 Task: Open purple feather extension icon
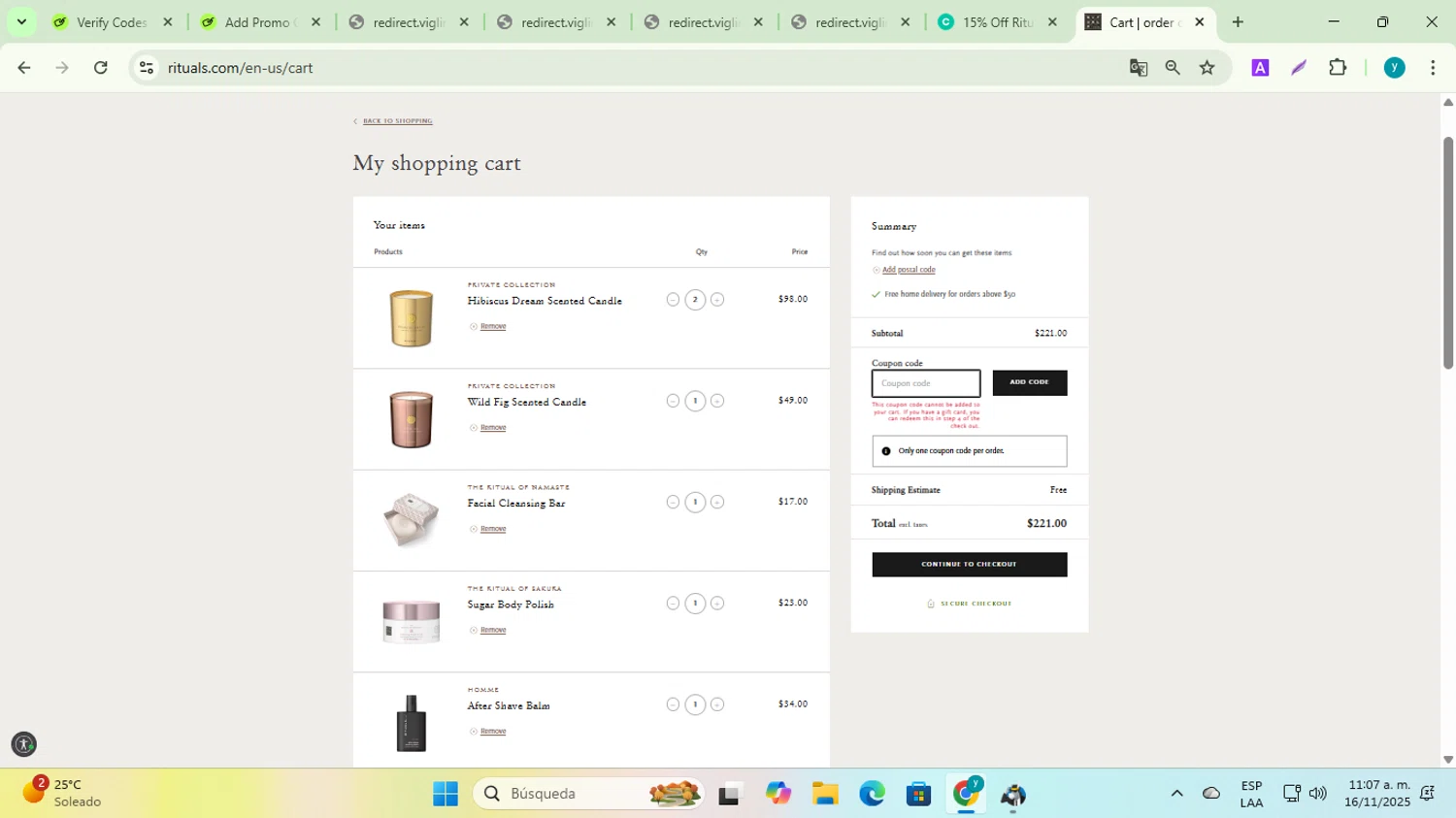click(1299, 67)
